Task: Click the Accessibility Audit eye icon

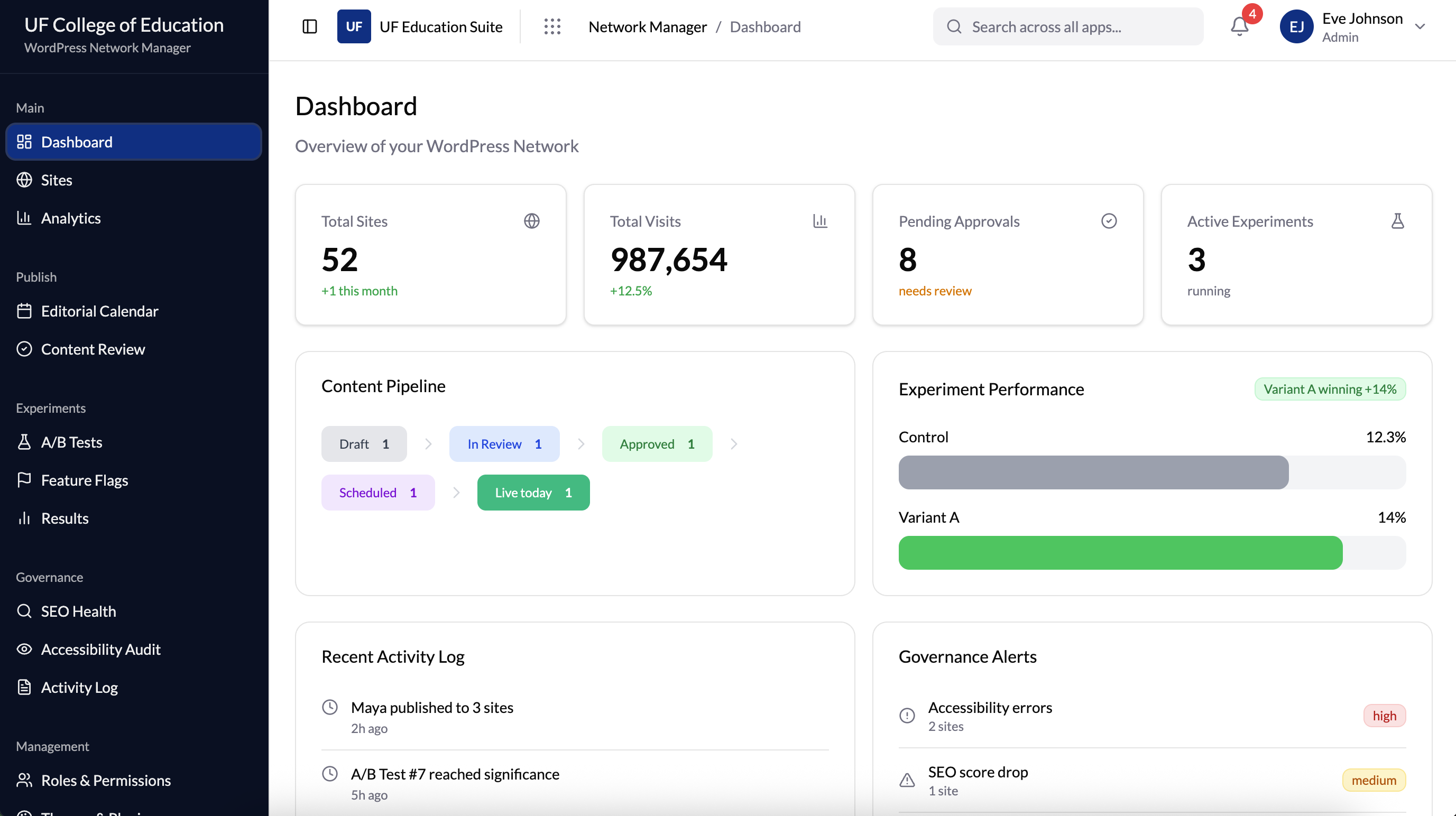Action: (24, 649)
